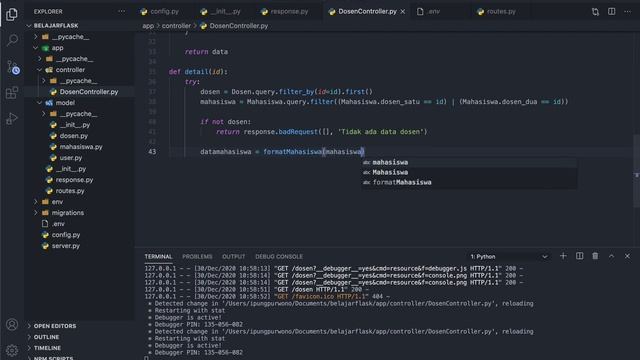Open the Extensions view in activity bar

pyautogui.click(x=12, y=93)
